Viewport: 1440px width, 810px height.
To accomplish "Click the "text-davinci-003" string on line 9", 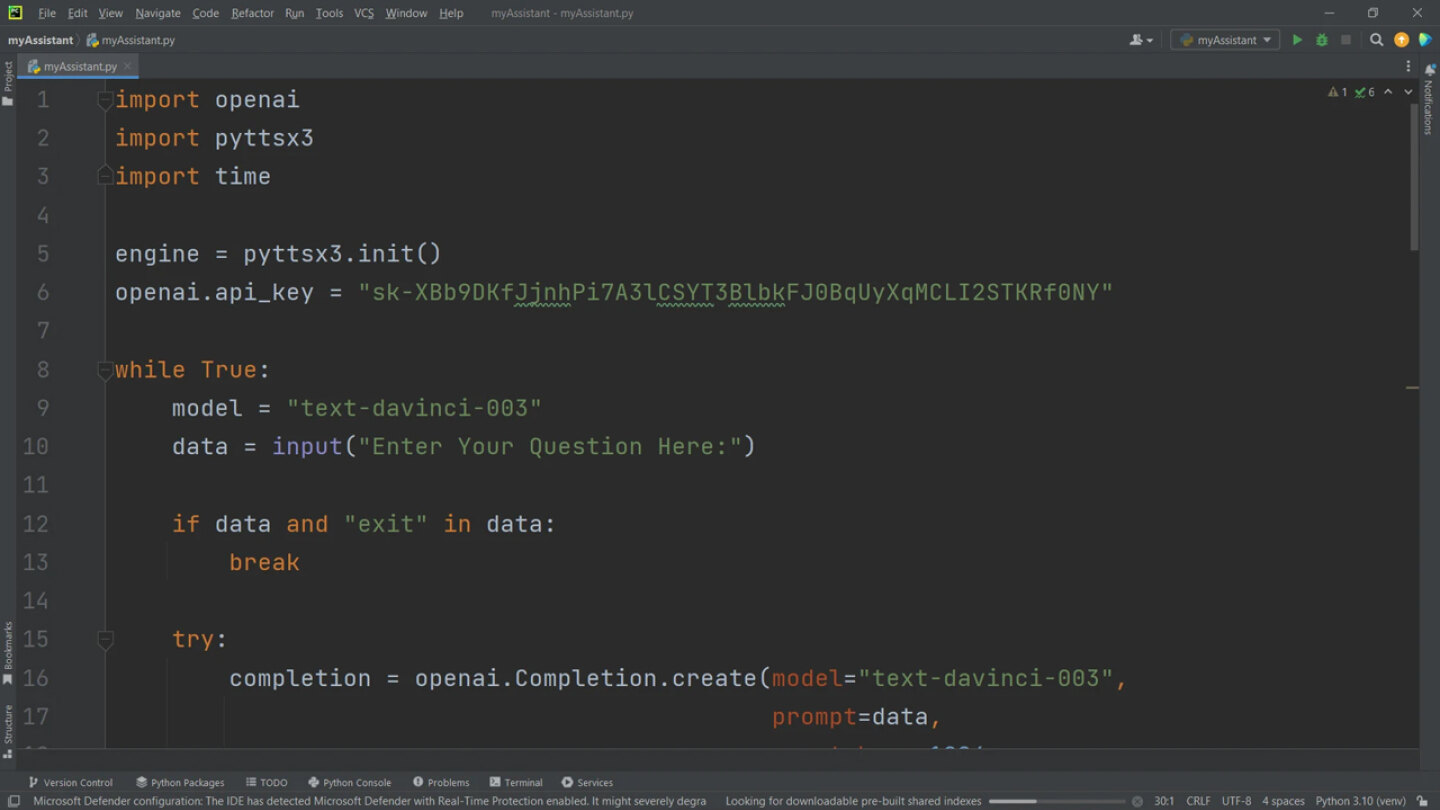I will pyautogui.click(x=414, y=408).
